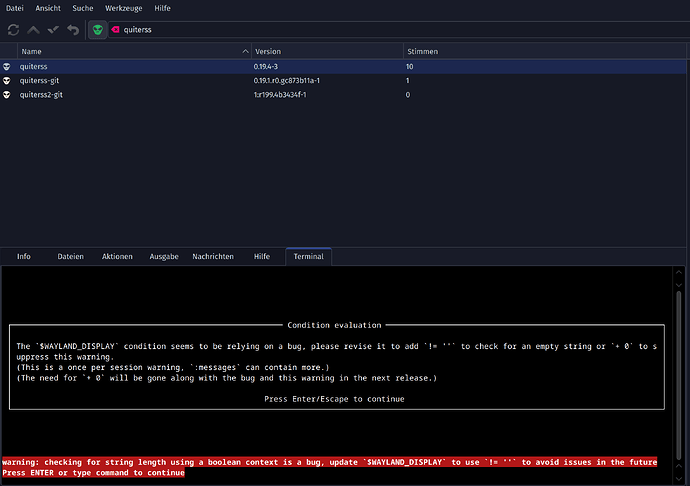Select the quiterss package row
This screenshot has width=690, height=486.
pos(343,66)
